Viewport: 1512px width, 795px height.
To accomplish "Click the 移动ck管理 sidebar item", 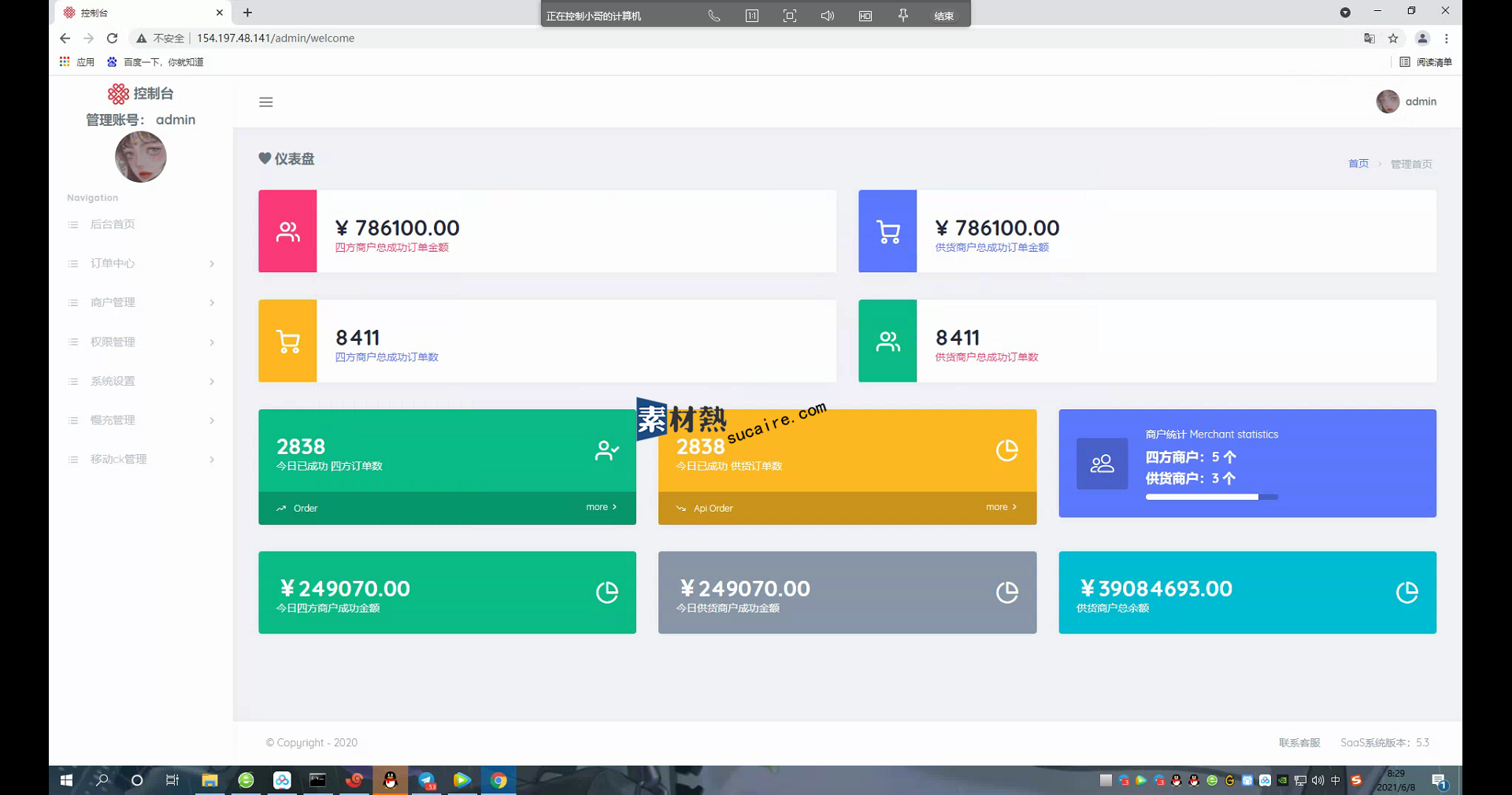I will point(118,460).
